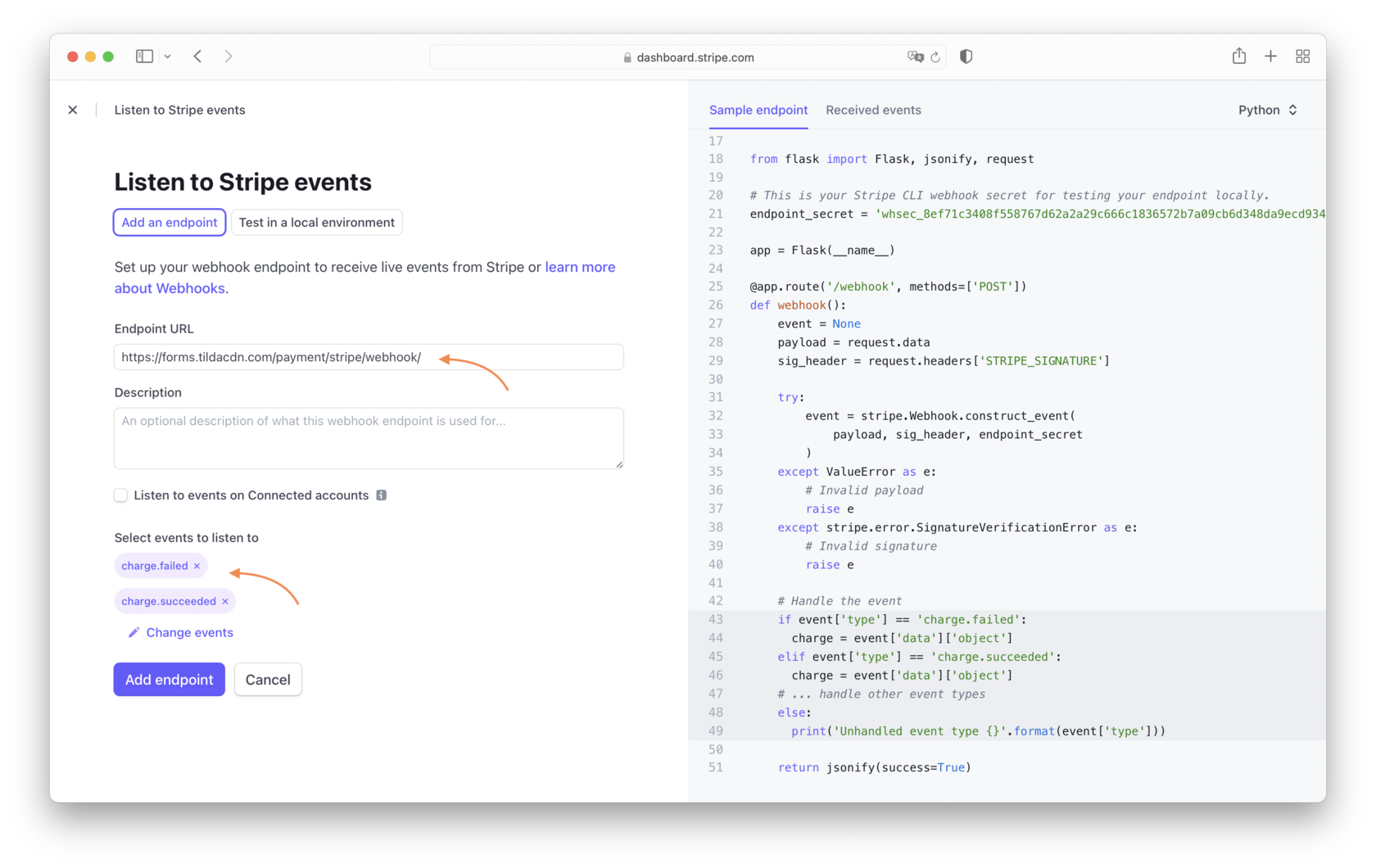Viewport: 1376px width, 868px height.
Task: Reload the page with refresh icon
Action: tap(935, 57)
